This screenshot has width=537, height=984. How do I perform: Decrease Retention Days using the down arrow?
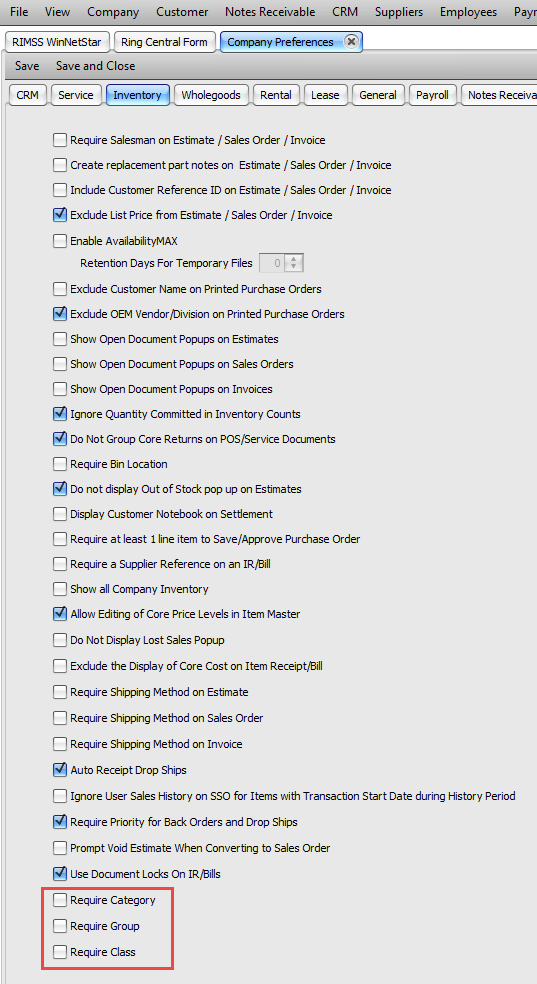pyautogui.click(x=294, y=267)
